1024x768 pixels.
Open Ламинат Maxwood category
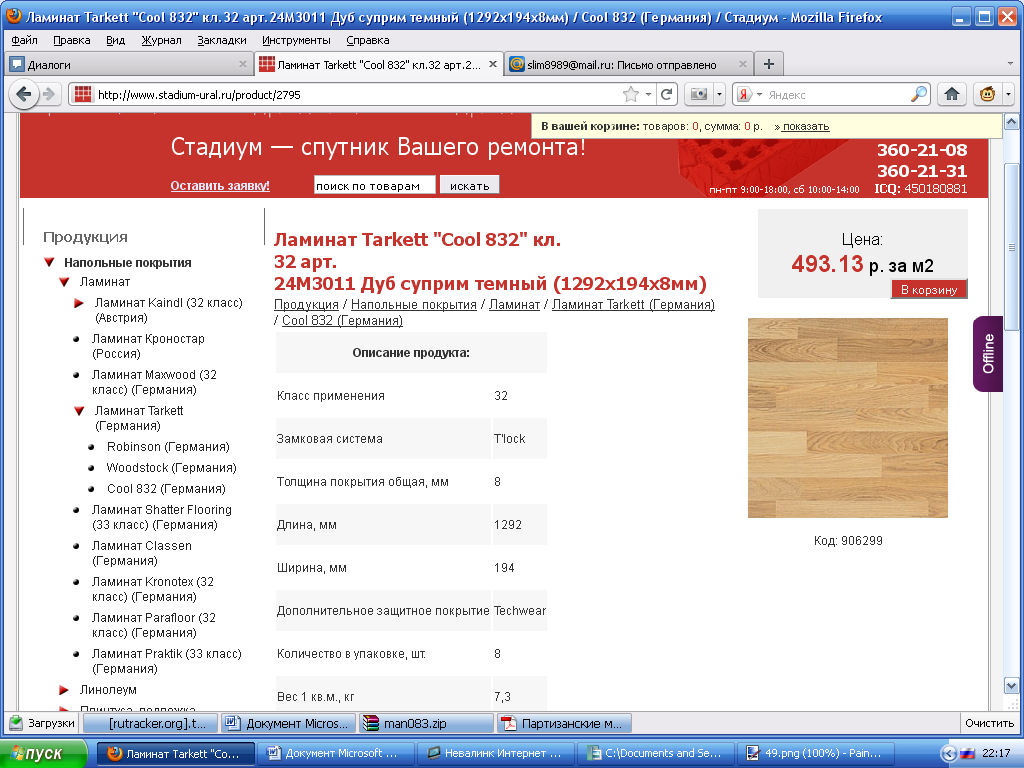coord(154,382)
